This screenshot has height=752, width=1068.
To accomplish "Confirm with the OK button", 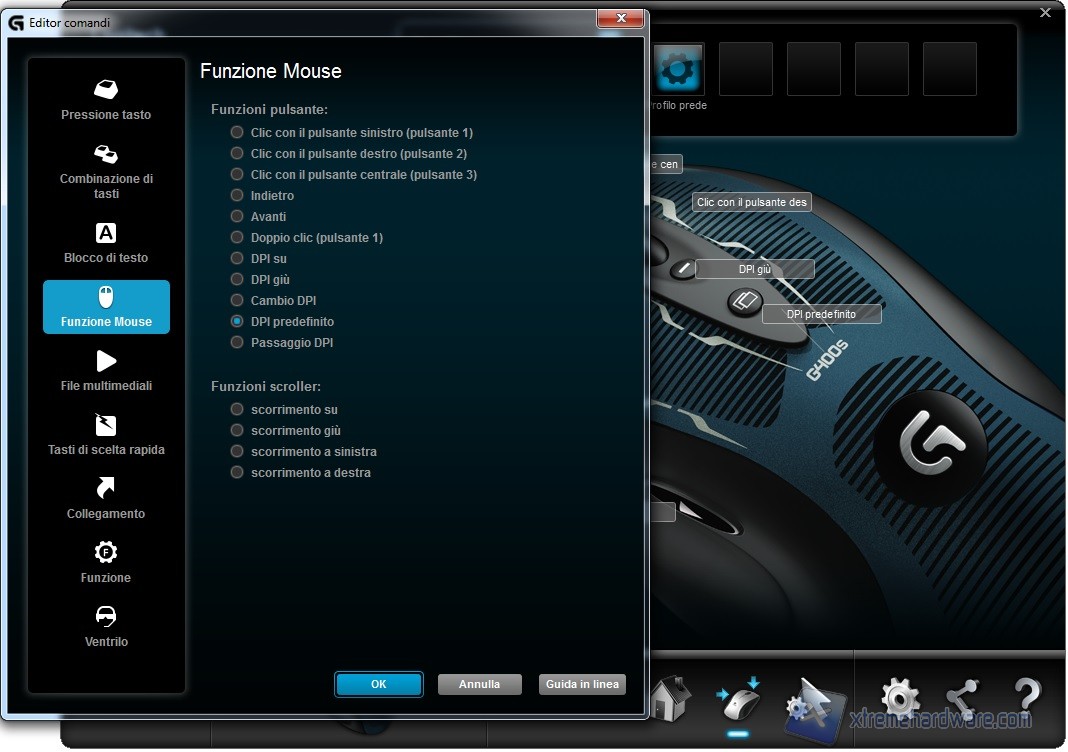I will (x=378, y=684).
